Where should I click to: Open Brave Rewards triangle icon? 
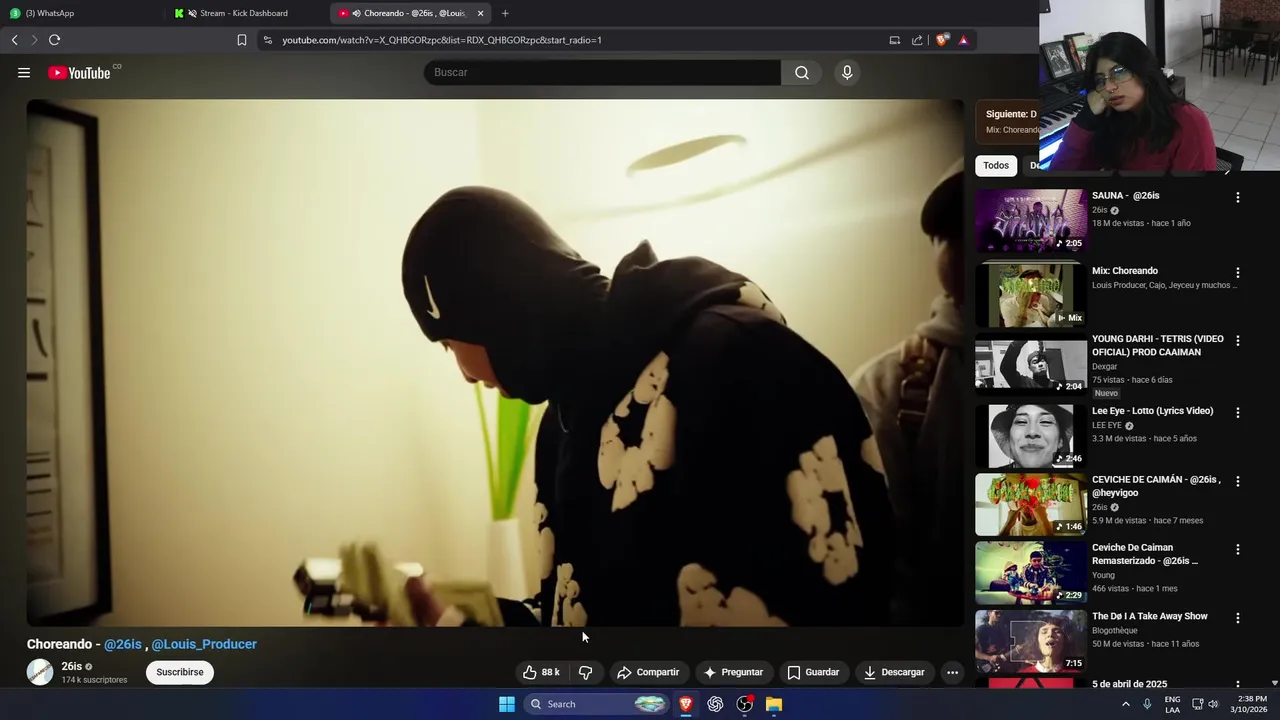coord(963,40)
